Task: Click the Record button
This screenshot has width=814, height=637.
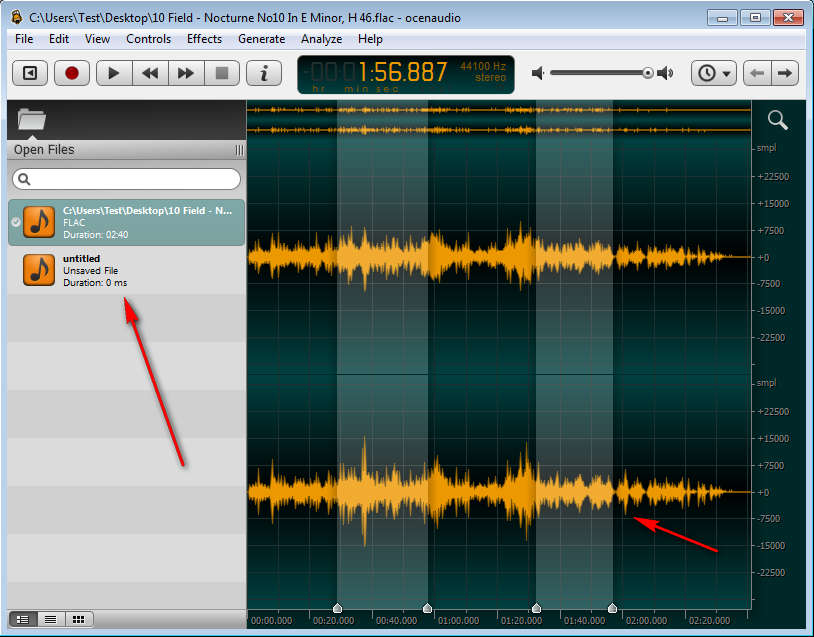Action: (71, 73)
